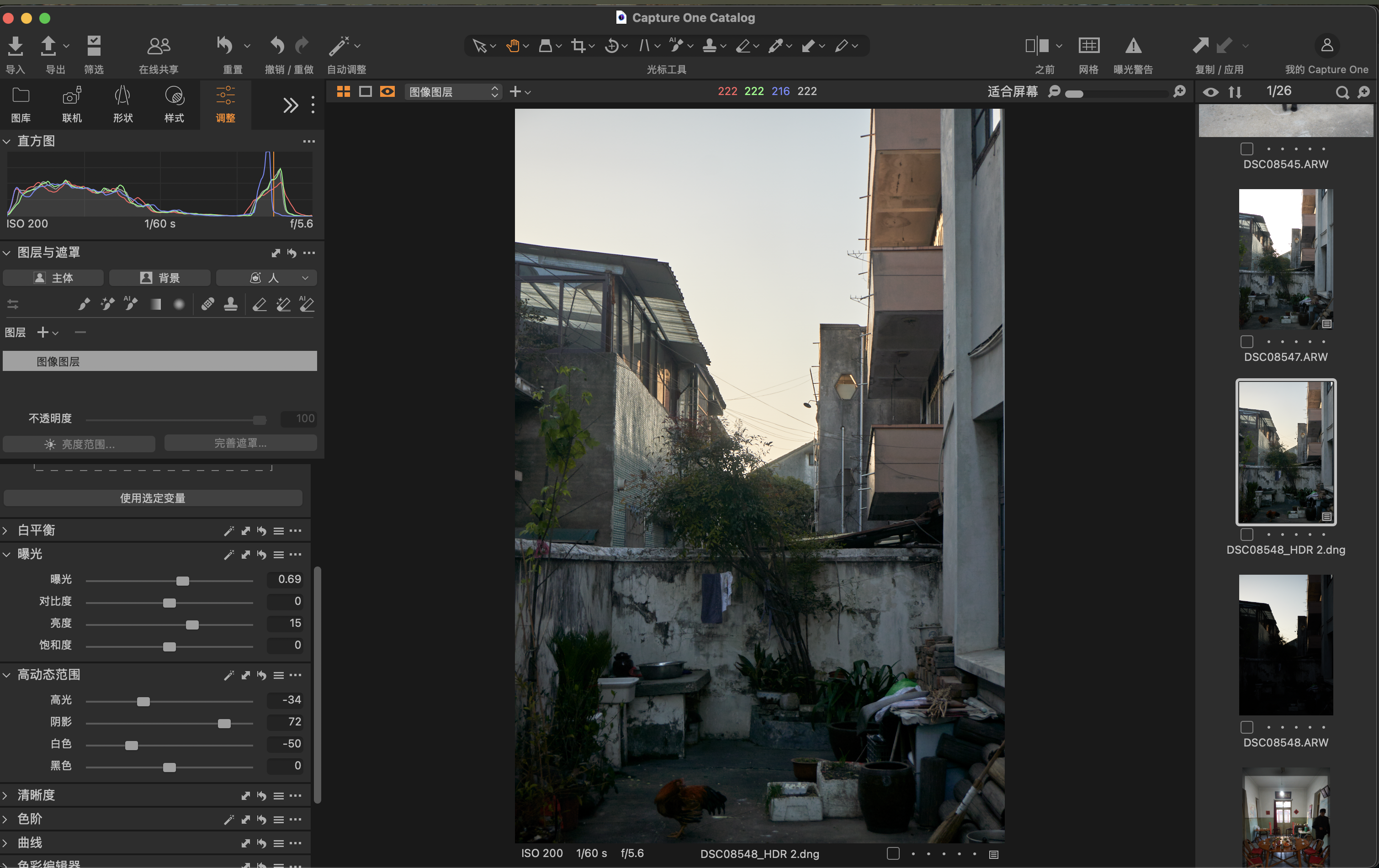Screen dimensions: 1379x868
Task: Tick the checkbox for DSC08547.ARW
Action: [1246, 342]
